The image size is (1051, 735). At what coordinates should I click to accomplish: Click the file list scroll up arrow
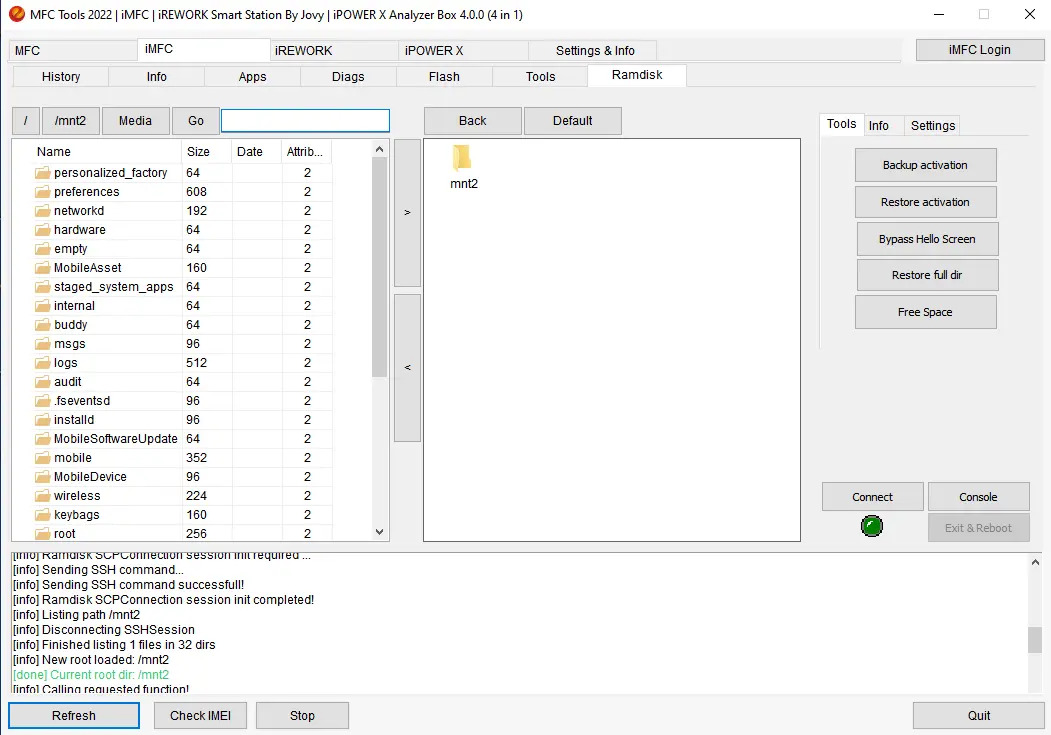pyautogui.click(x=379, y=149)
